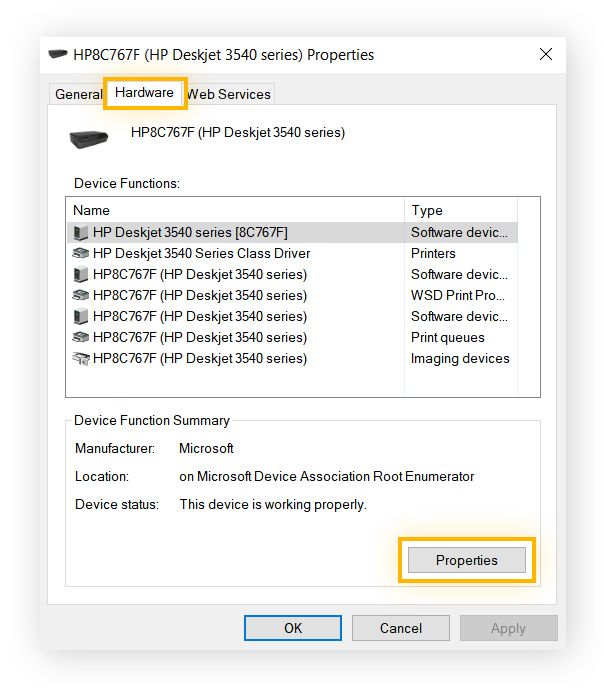This screenshot has width=604, height=688.
Task: Click the 'Microsoft' manufacturer value
Action: 206,448
